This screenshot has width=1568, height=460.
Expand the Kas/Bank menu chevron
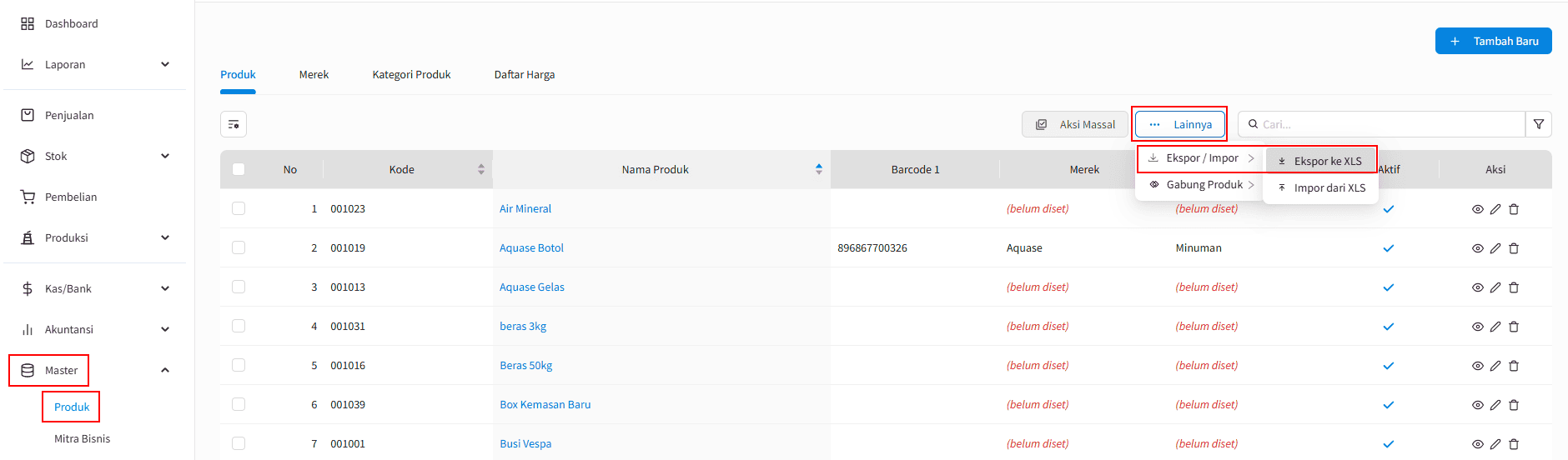[165, 288]
